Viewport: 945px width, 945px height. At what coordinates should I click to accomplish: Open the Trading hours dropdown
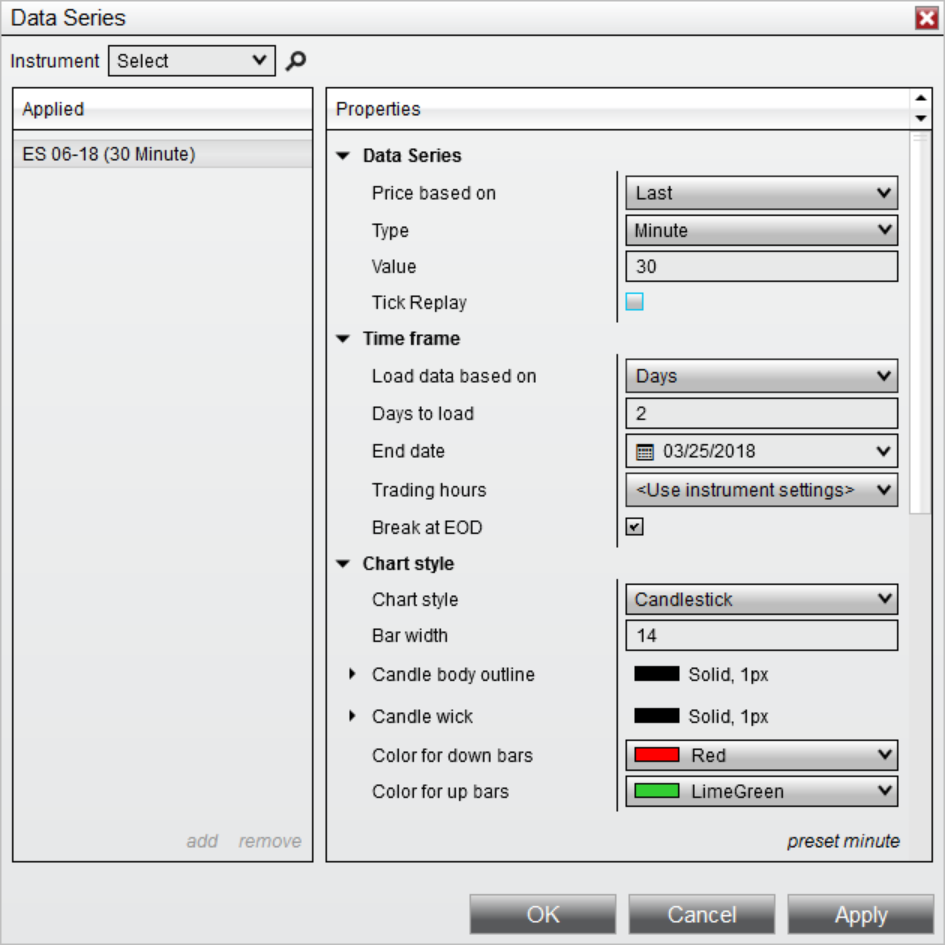pyautogui.click(x=762, y=490)
